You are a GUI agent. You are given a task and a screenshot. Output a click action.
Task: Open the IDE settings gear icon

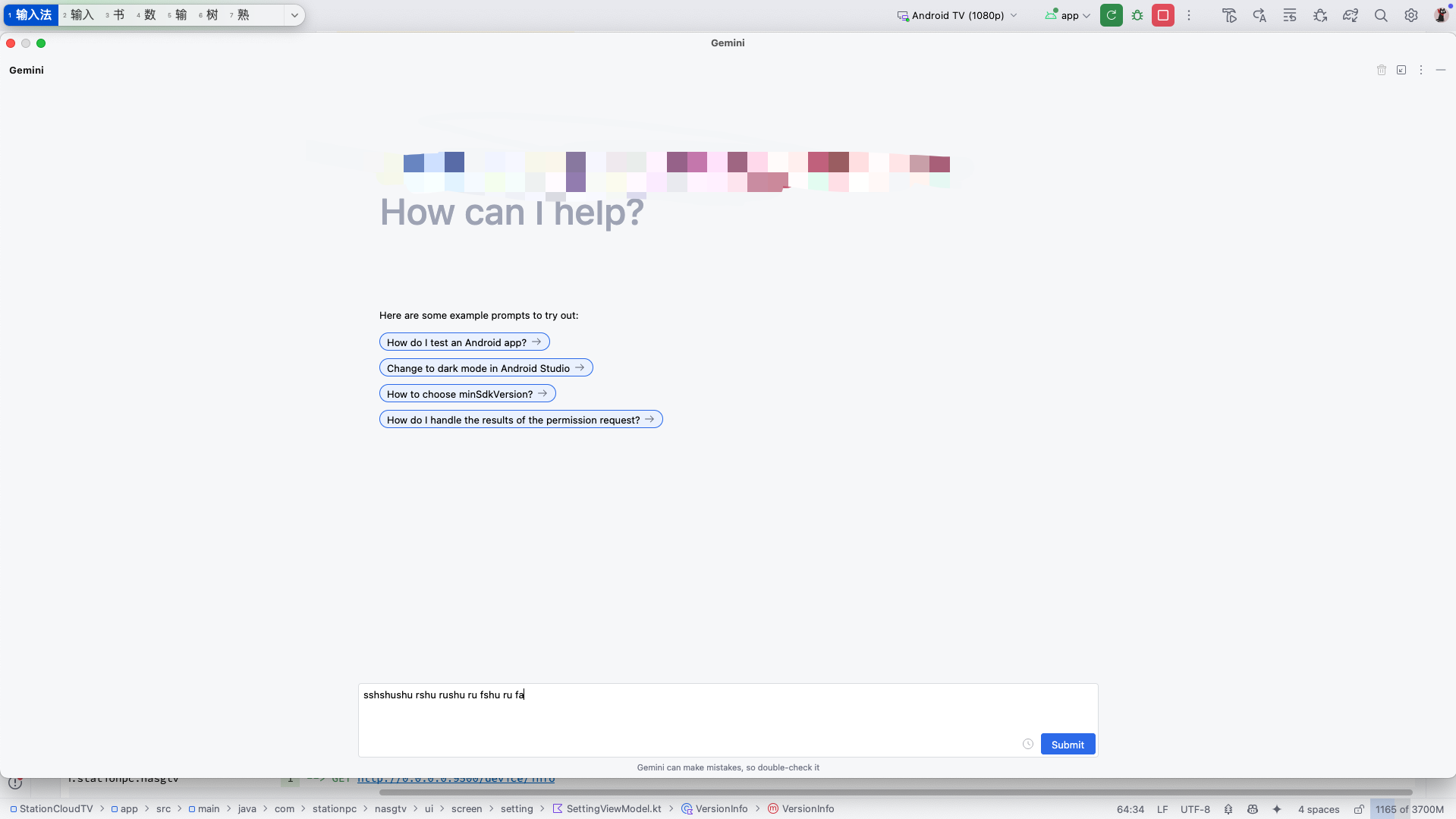pyautogui.click(x=1410, y=15)
